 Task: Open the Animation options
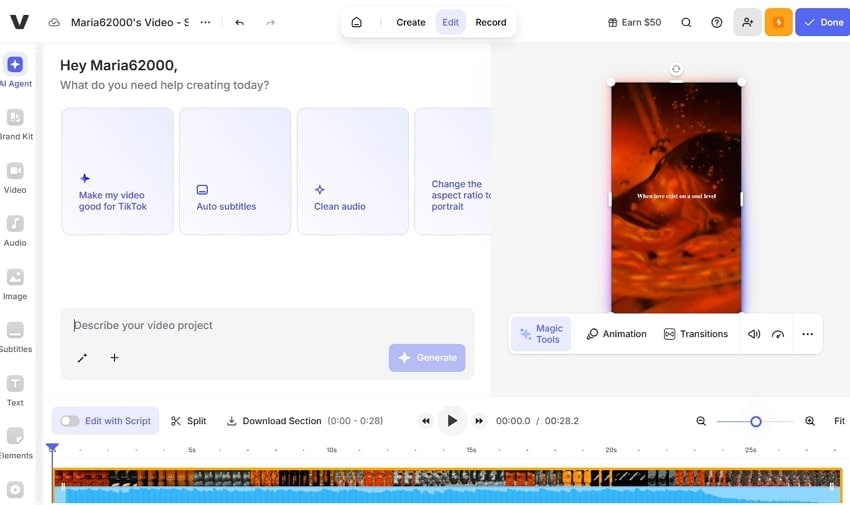click(x=616, y=334)
